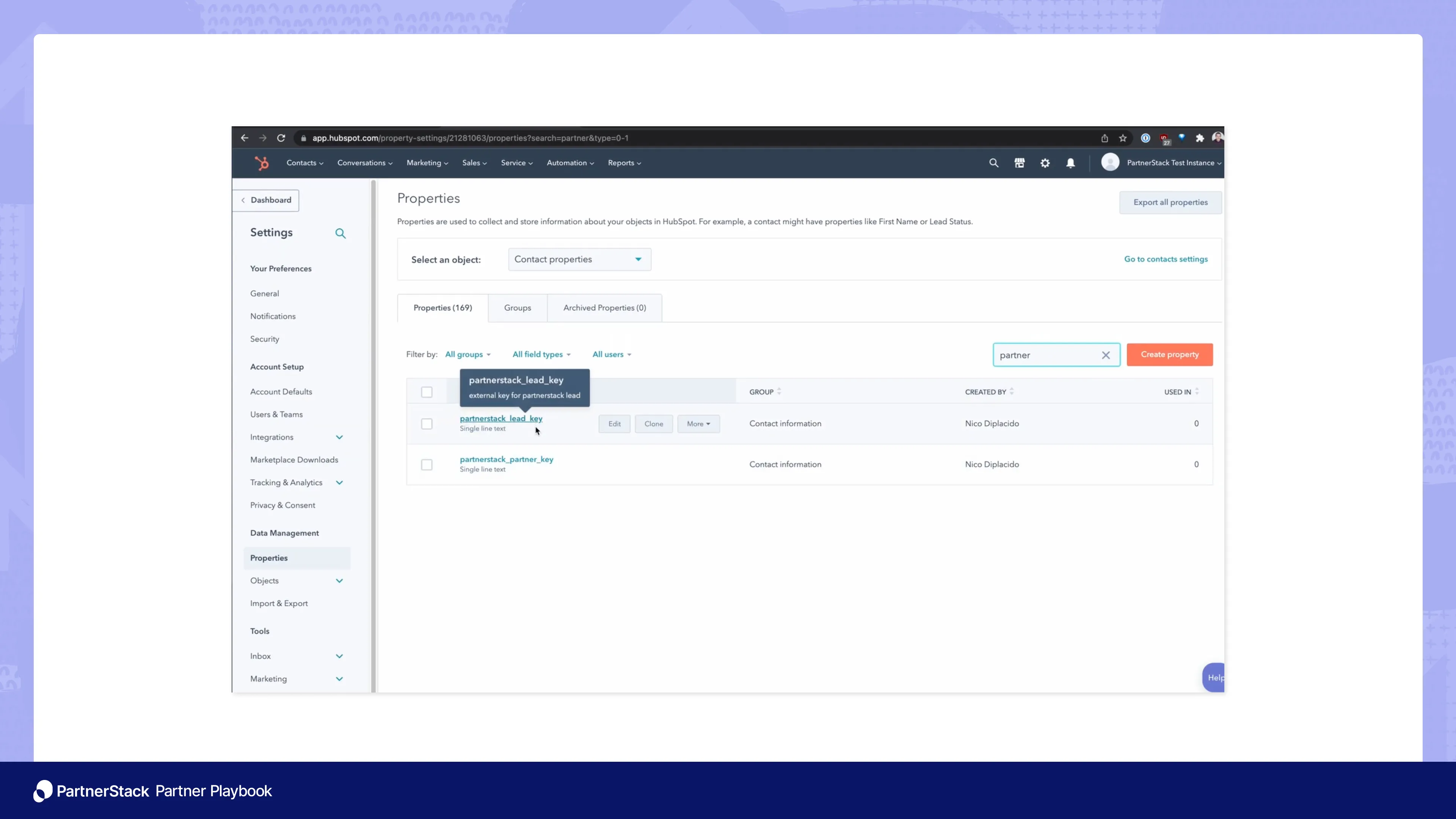The width and height of the screenshot is (1456, 819).
Task: Click the HubSpot sprocket logo
Action: click(x=262, y=163)
